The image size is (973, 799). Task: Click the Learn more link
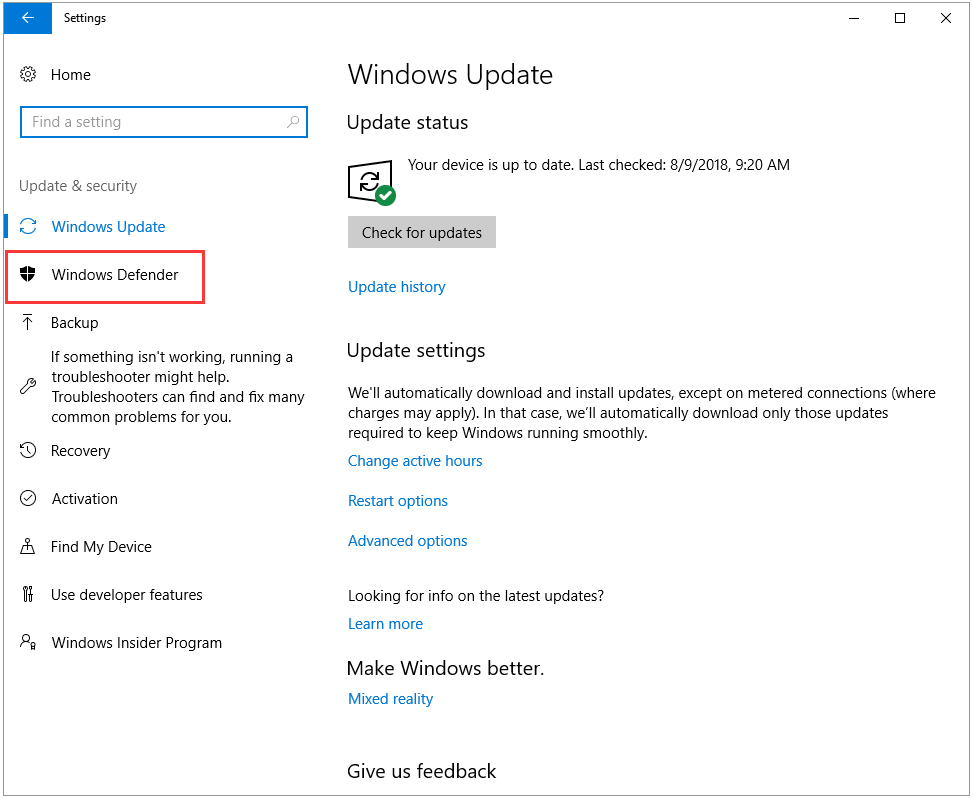point(385,623)
